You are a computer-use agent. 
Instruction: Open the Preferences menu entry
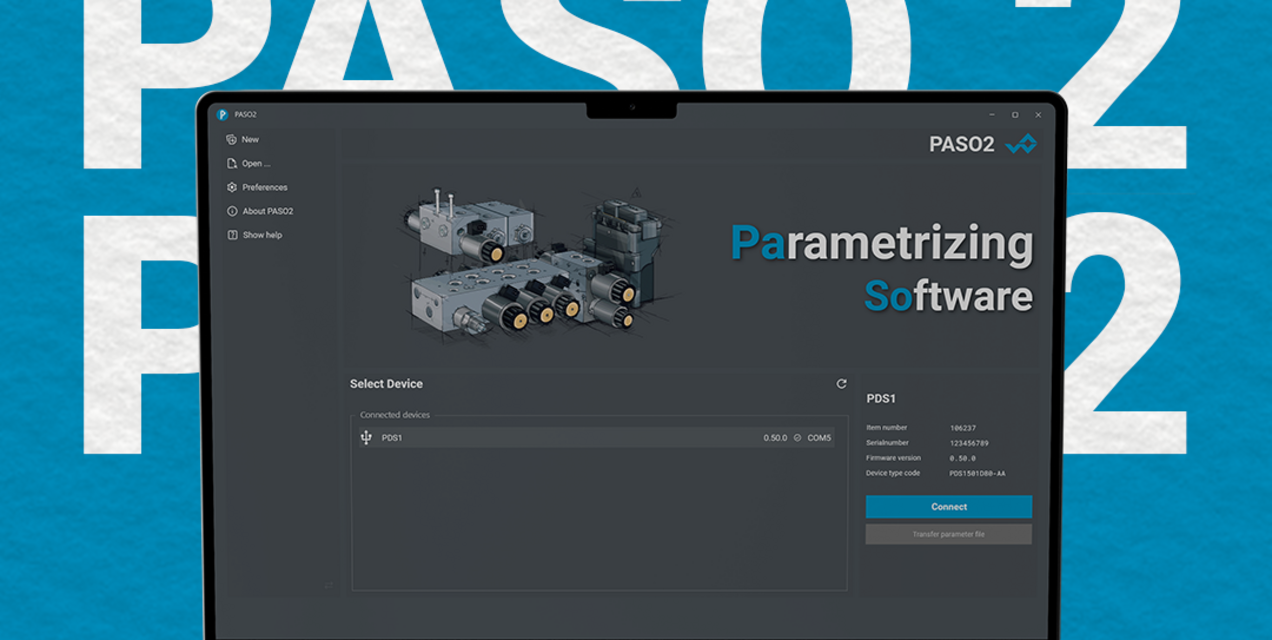coord(264,188)
